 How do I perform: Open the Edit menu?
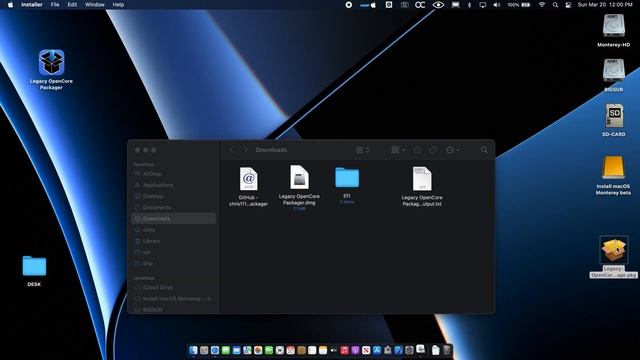72,5
